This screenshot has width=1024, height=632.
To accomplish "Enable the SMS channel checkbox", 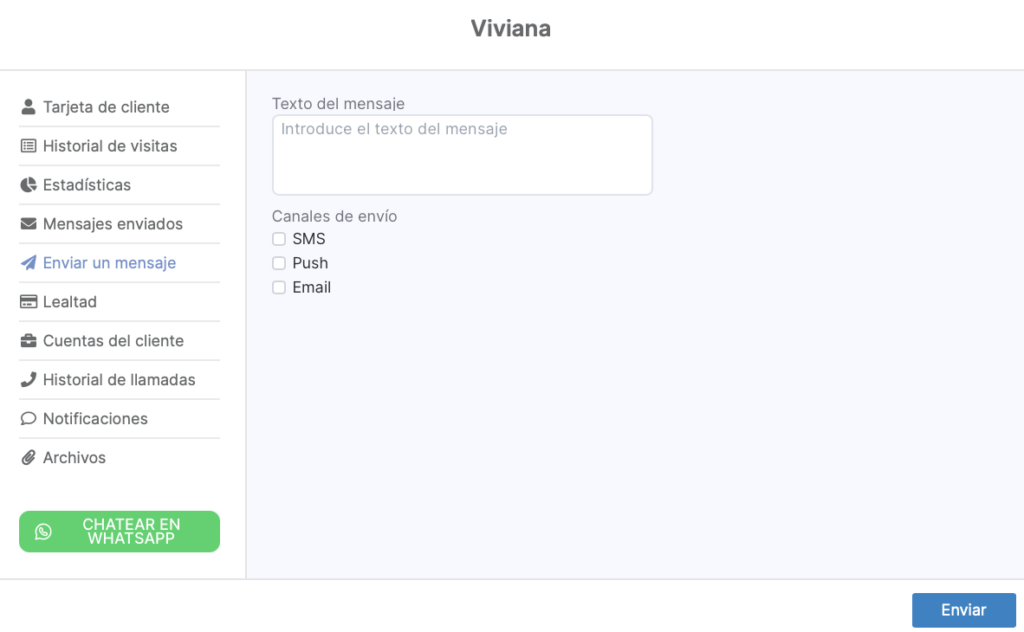I will tap(279, 239).
